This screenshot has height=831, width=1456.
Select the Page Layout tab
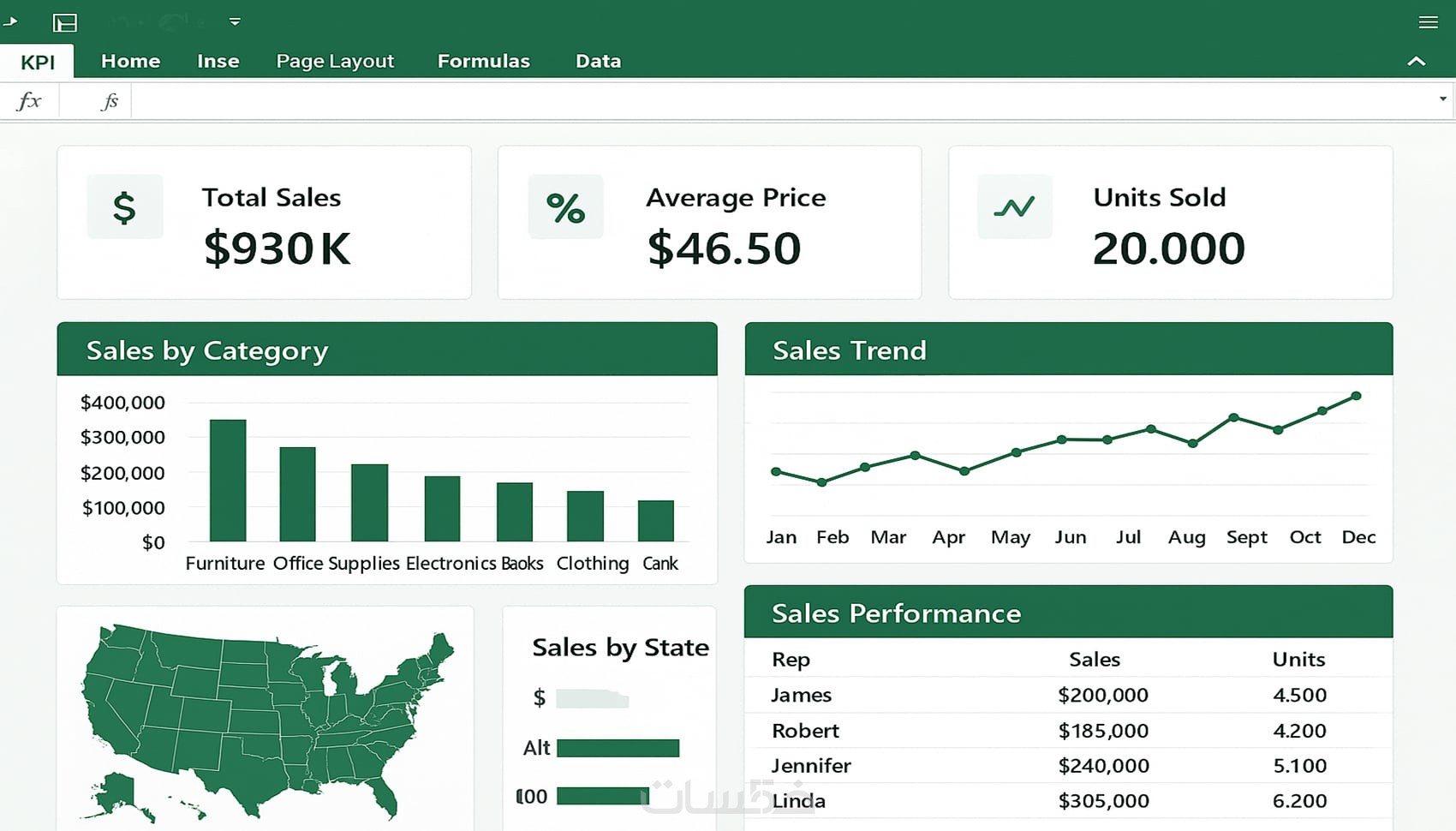[x=335, y=61]
